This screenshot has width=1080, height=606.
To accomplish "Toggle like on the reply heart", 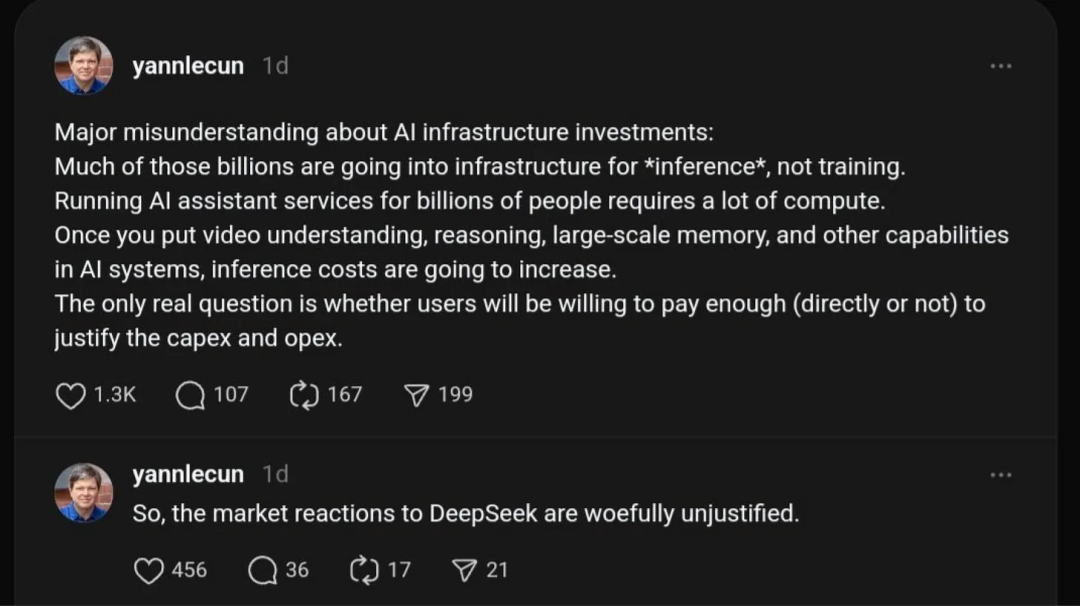I will (x=148, y=570).
